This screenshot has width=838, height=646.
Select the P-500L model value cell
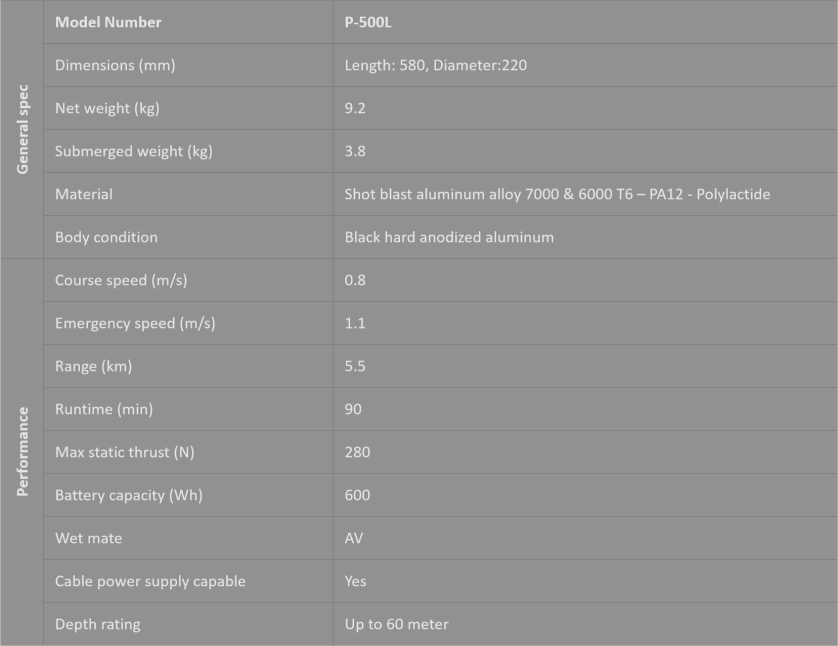[369, 22]
